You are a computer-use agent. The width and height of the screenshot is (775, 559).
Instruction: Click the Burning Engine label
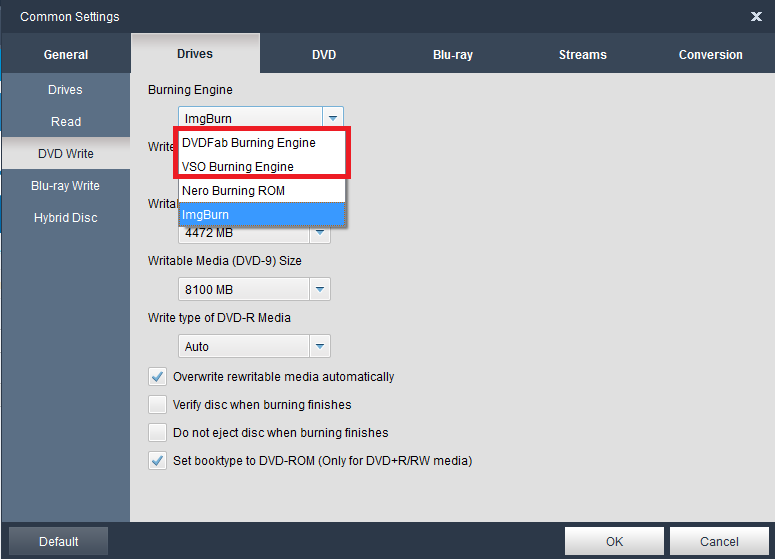click(x=190, y=89)
